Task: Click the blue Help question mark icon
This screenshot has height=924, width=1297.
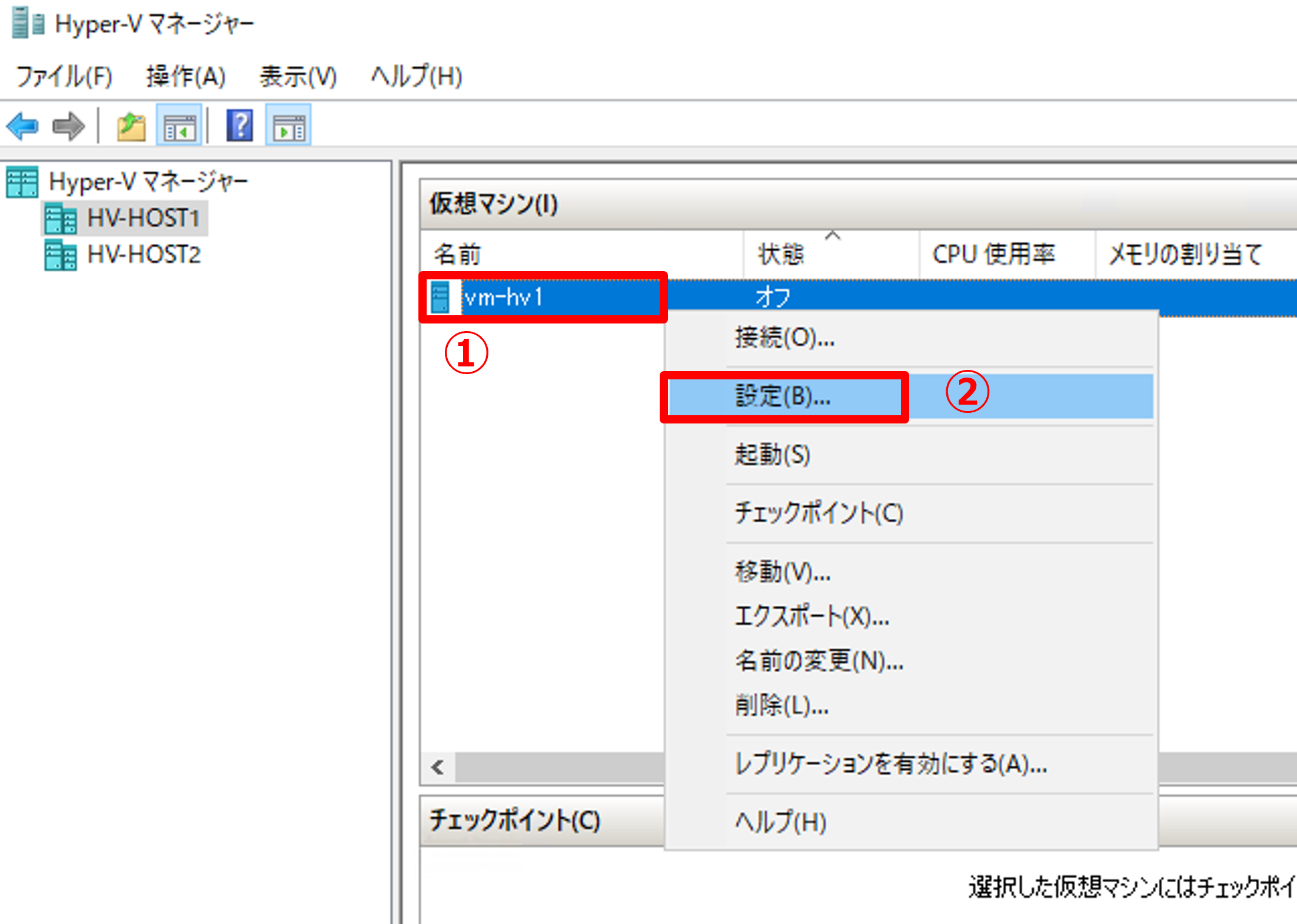Action: coord(240,126)
